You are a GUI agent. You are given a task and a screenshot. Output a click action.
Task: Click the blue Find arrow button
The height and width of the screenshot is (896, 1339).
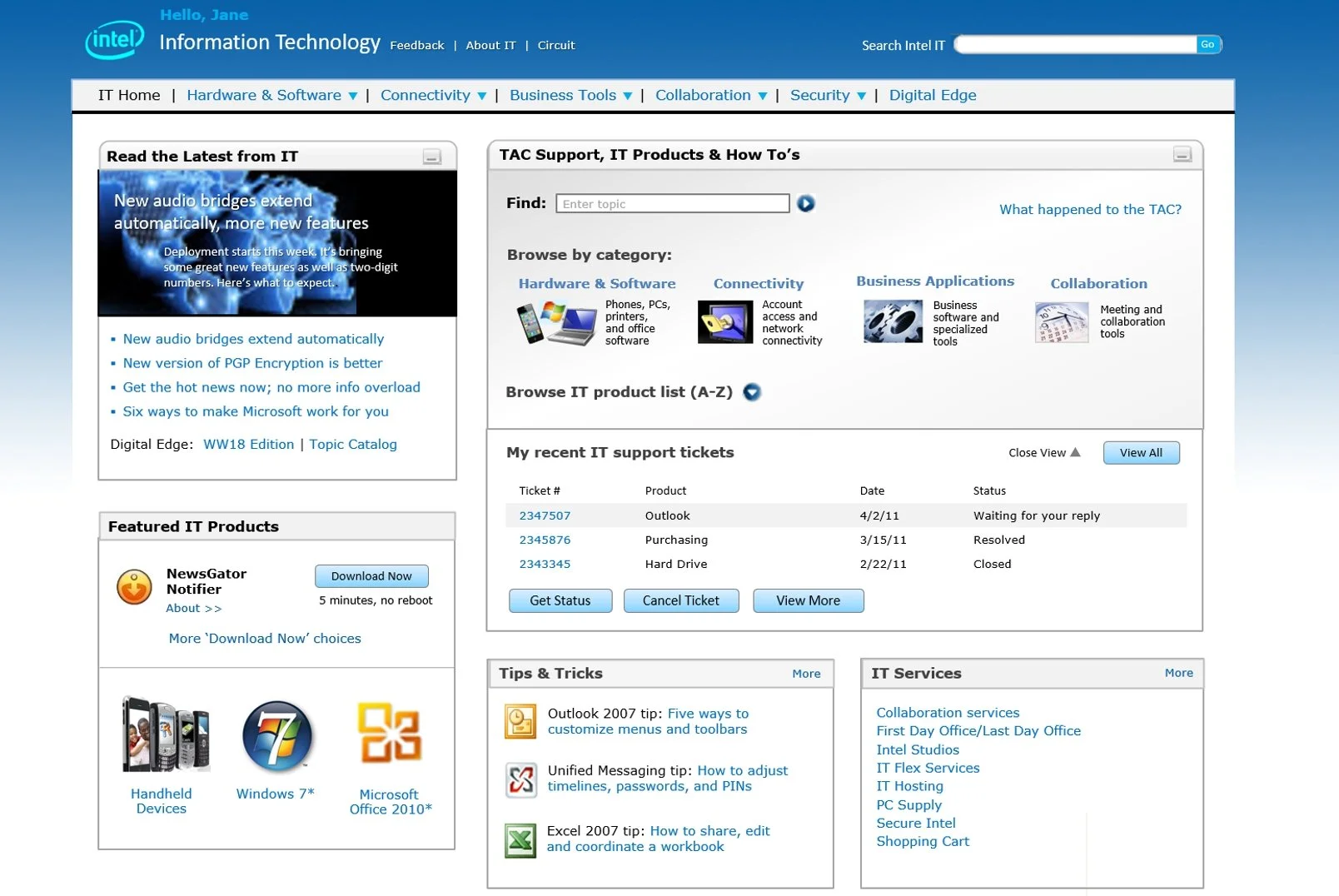point(805,203)
